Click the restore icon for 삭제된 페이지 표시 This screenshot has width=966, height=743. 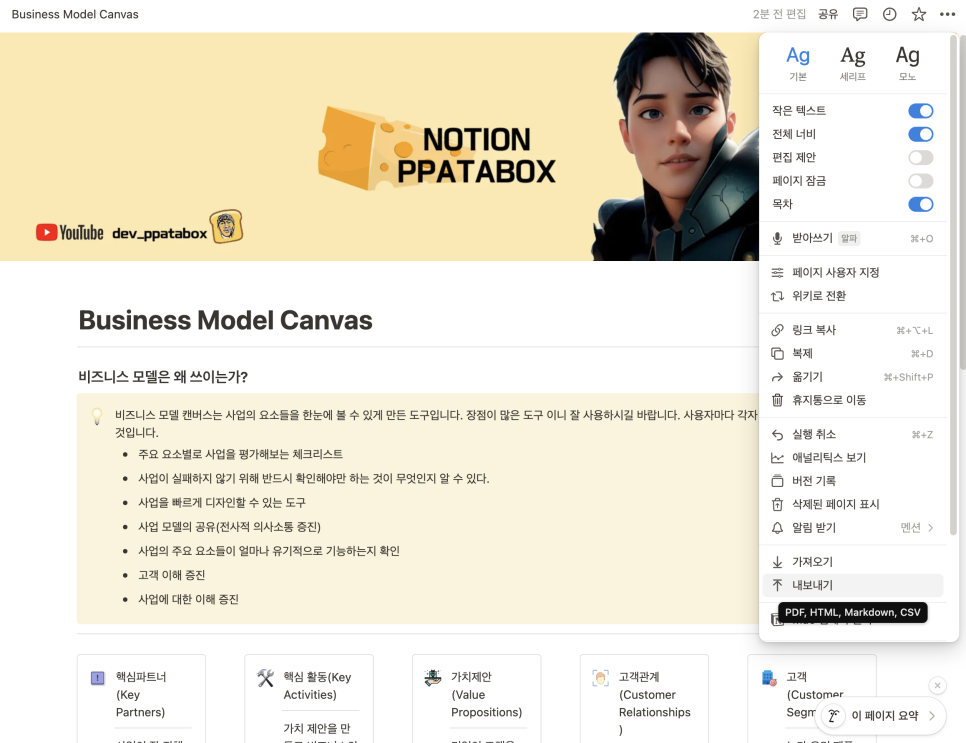777,505
